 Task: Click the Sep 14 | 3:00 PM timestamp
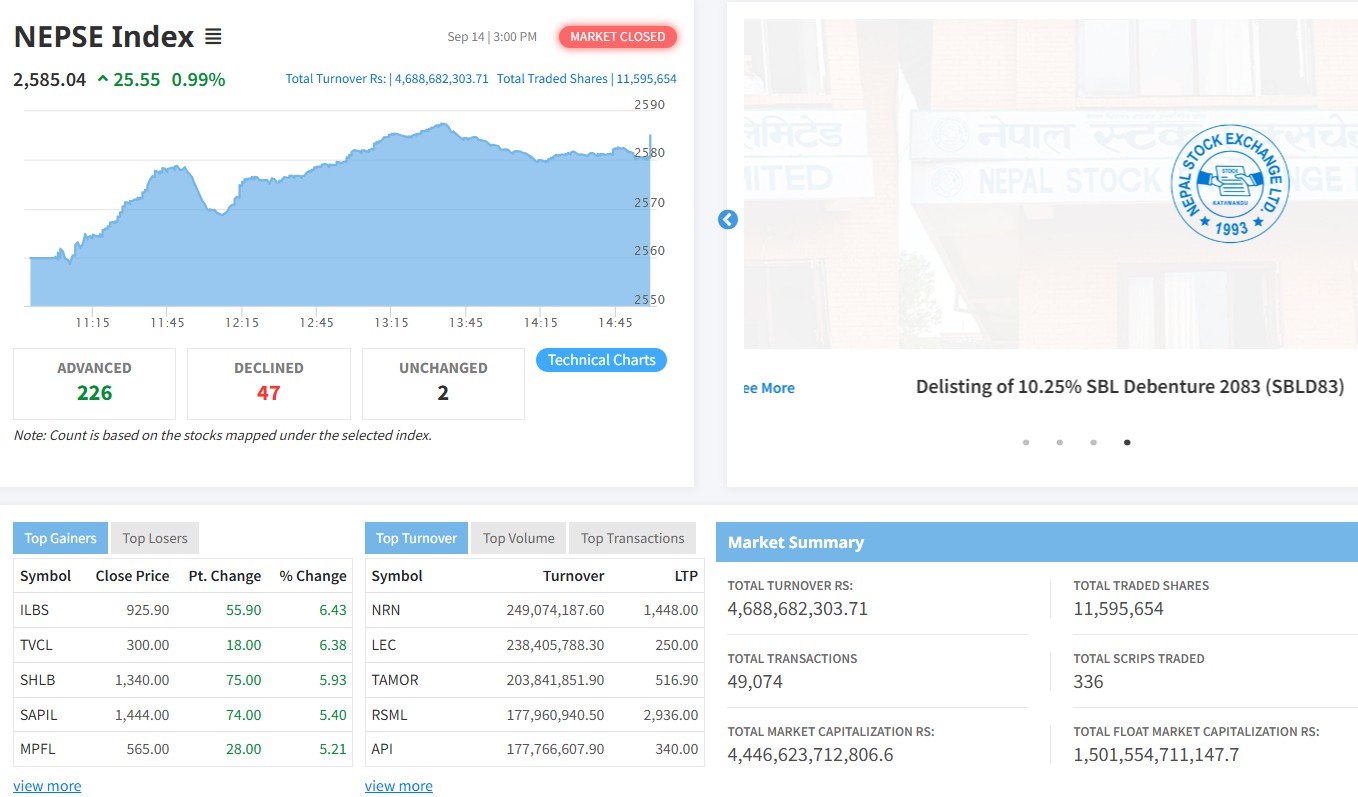click(x=492, y=37)
